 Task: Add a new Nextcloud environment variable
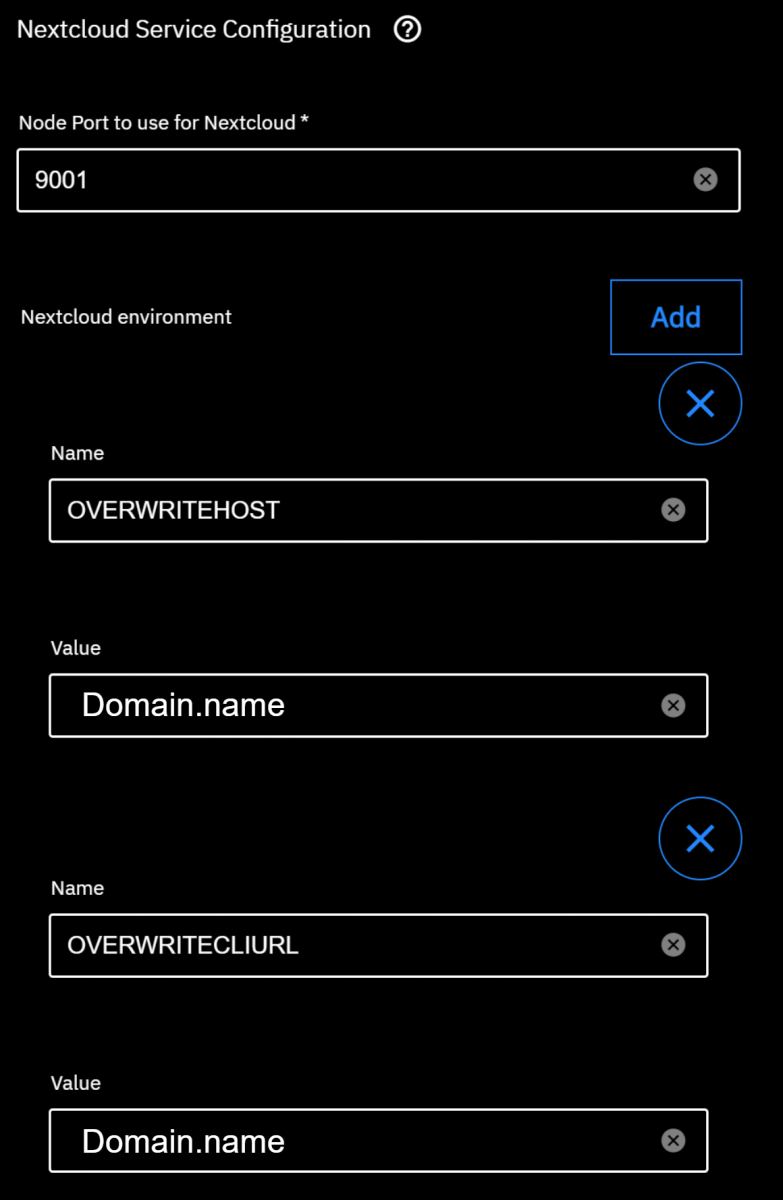point(676,317)
